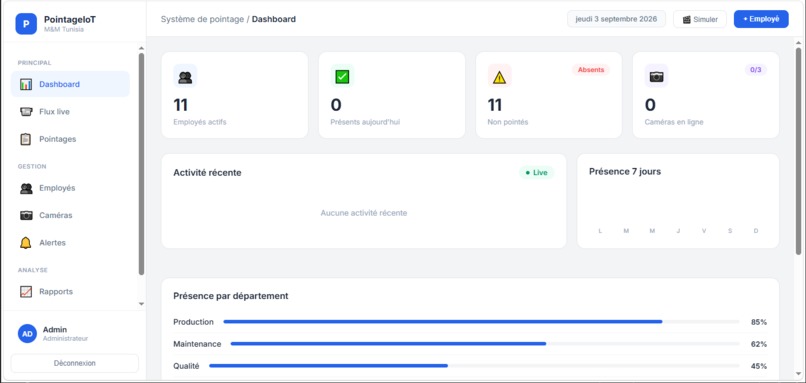Image resolution: width=806 pixels, height=383 pixels.
Task: Click the L day label in chart
Action: 600,231
